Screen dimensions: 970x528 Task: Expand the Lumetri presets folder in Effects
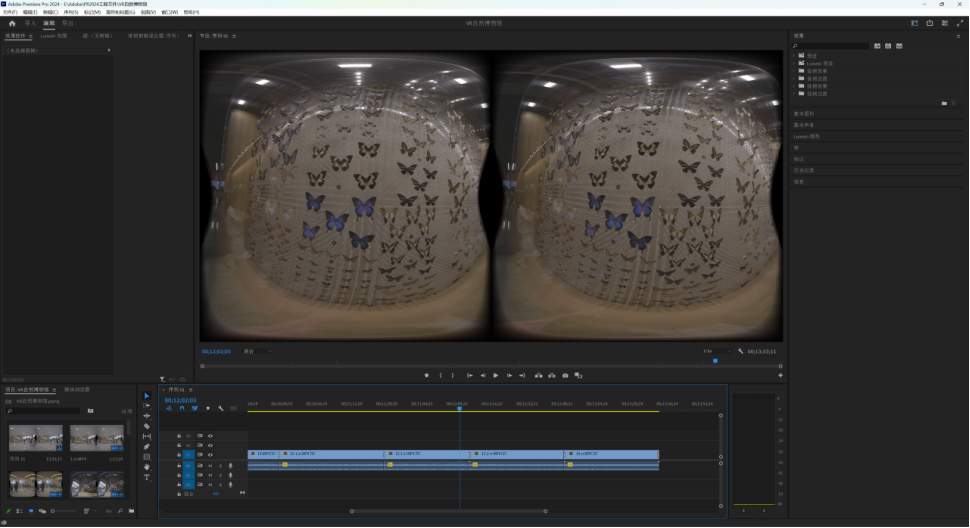[x=794, y=63]
